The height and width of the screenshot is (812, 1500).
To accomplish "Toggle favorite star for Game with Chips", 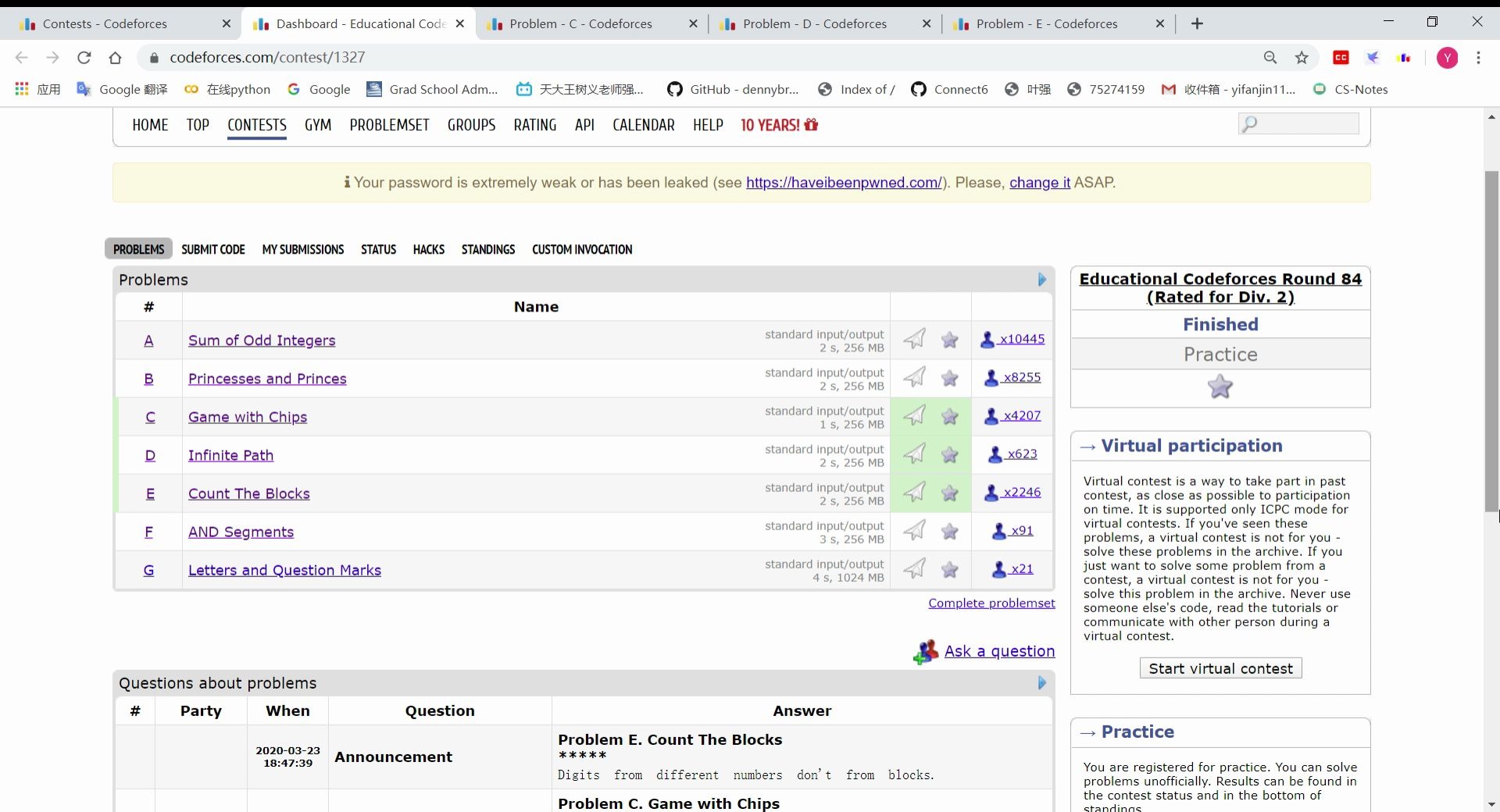I will (x=950, y=416).
